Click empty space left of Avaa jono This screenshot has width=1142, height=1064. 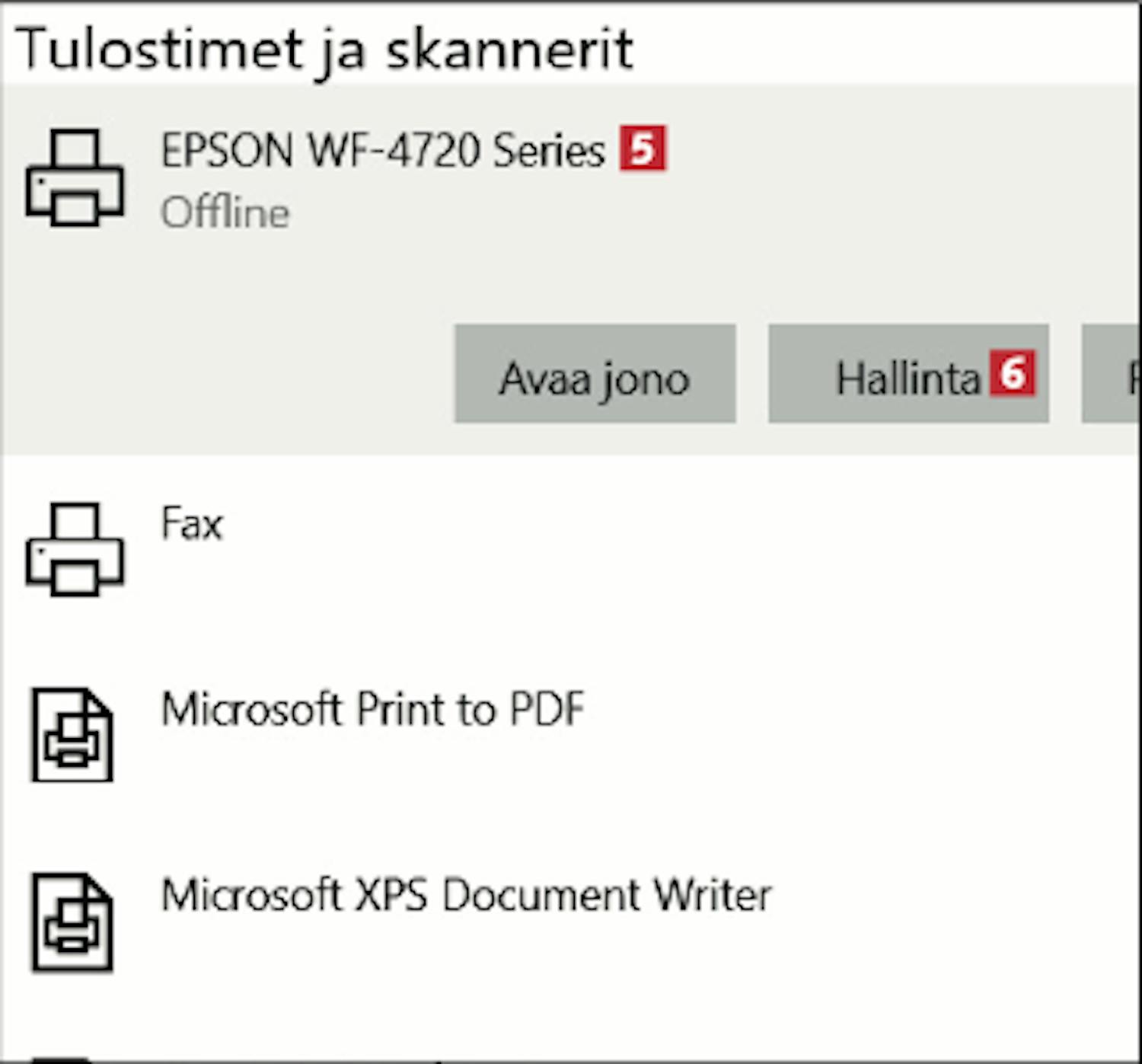coord(228,373)
